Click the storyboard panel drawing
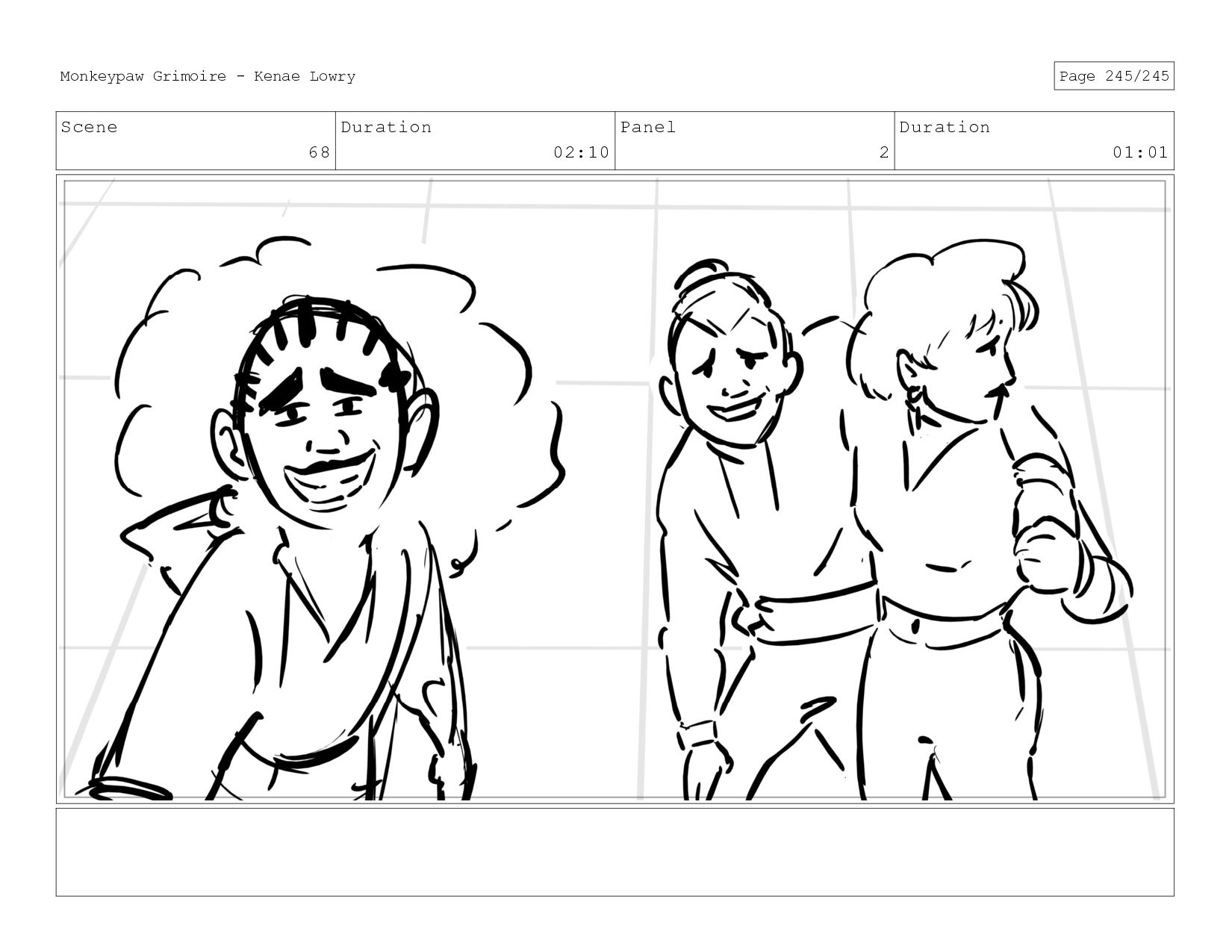The width and height of the screenshot is (1232, 952). tap(615, 489)
